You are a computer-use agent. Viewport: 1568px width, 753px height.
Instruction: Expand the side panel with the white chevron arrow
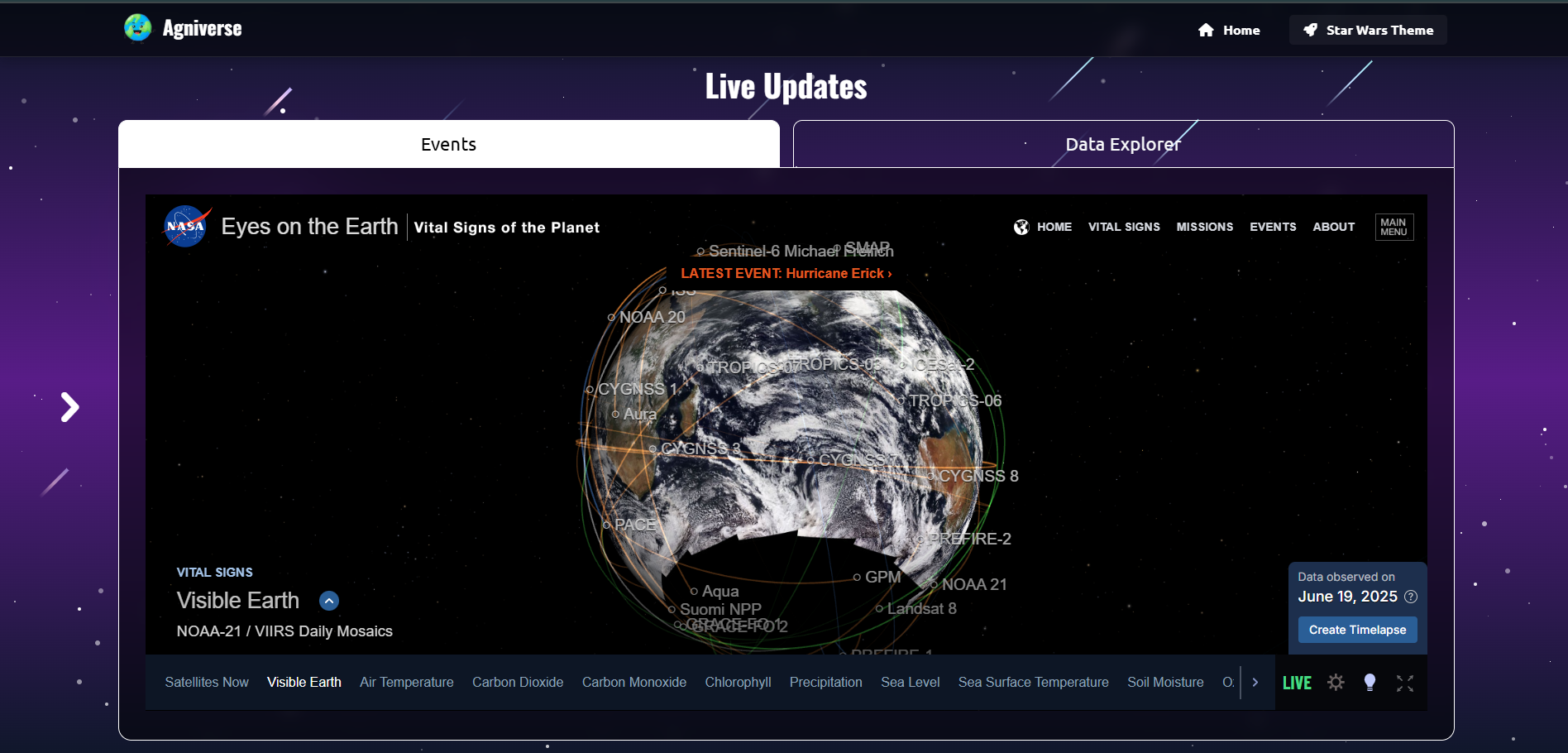(x=70, y=407)
